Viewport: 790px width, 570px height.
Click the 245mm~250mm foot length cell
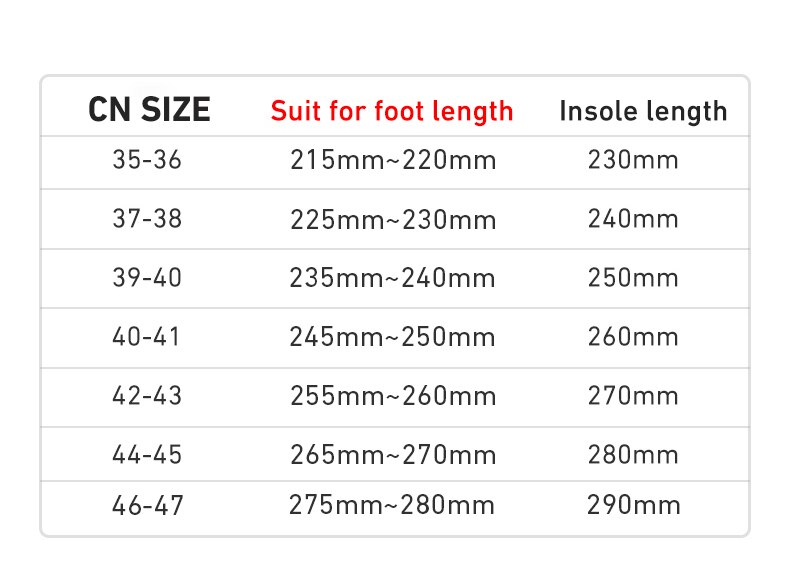393,337
